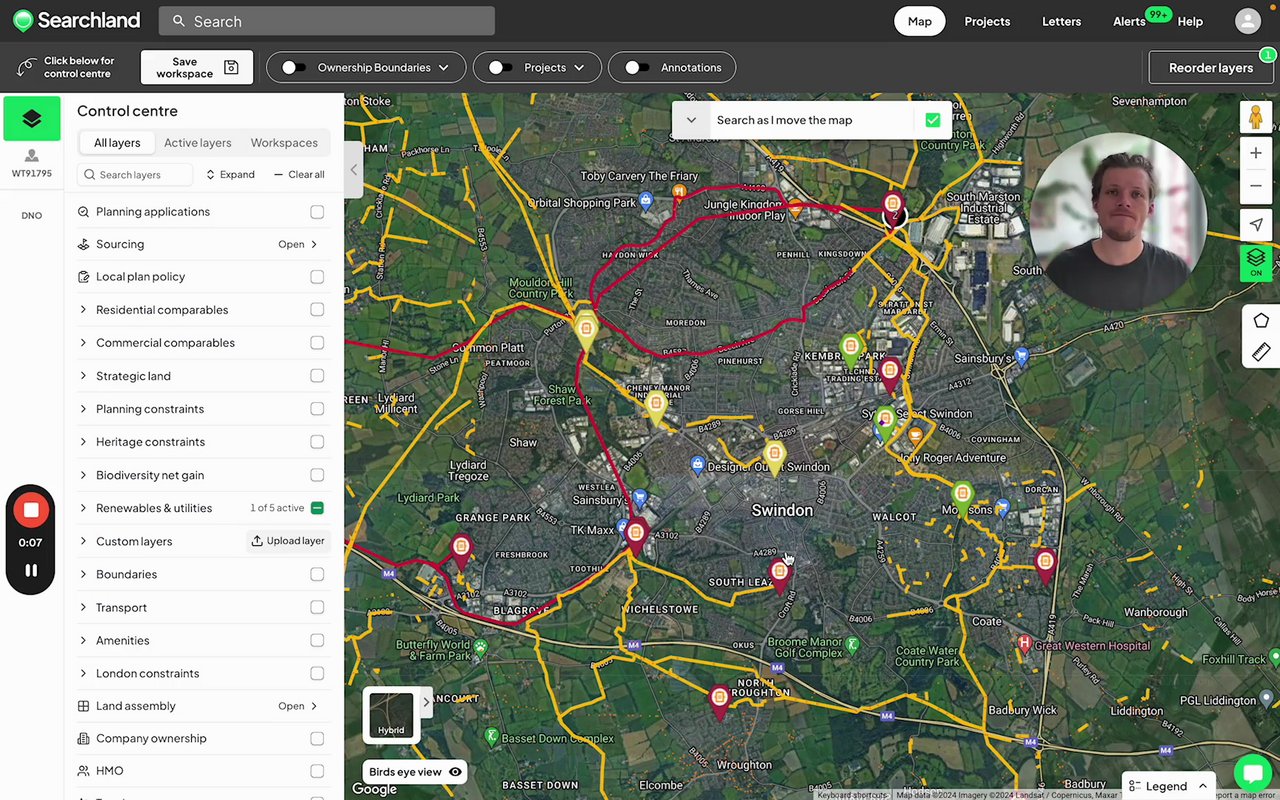The height and width of the screenshot is (800, 1280).
Task: Click the red marker near Grange Park
Action: 461,549
